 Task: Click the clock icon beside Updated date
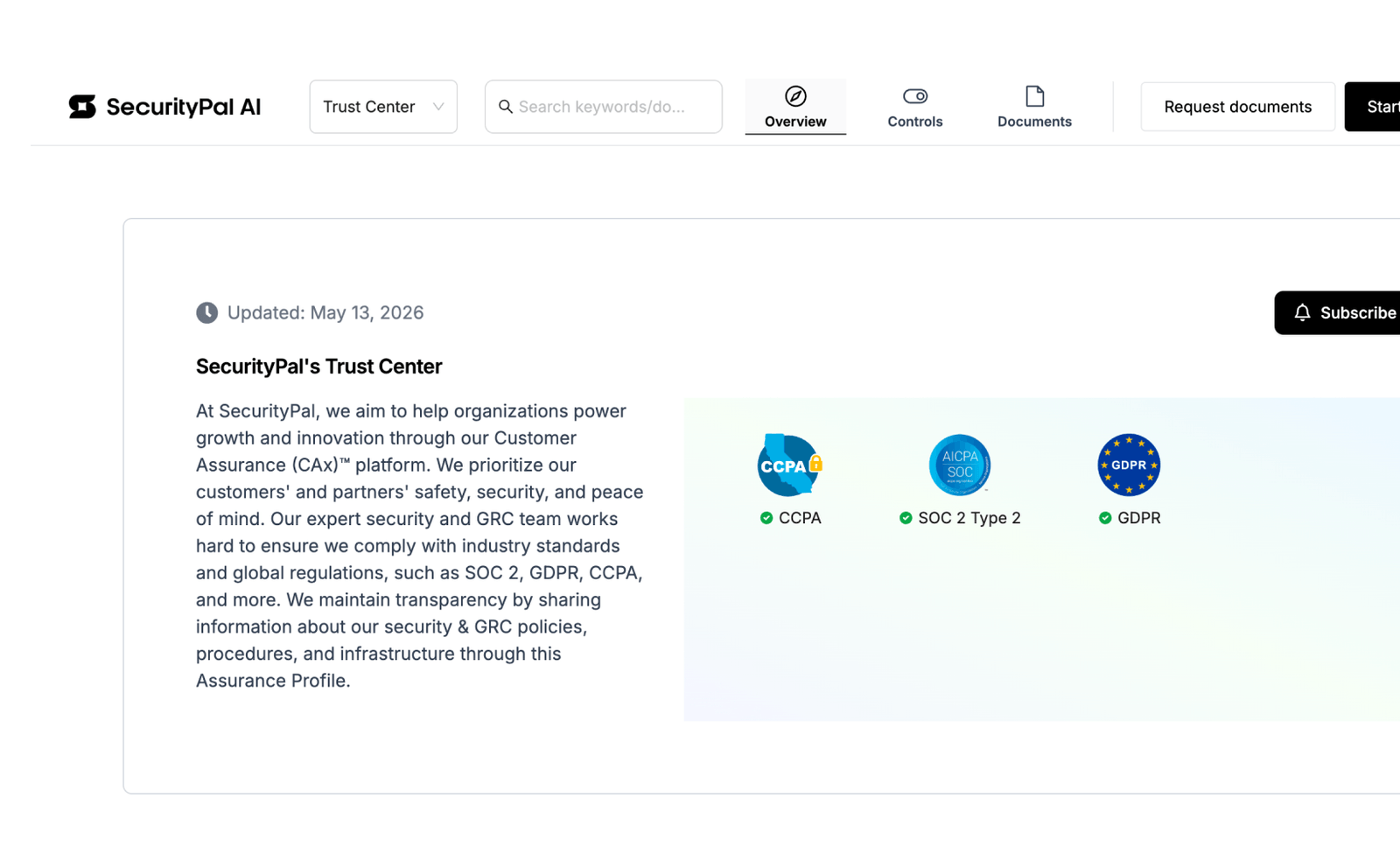point(206,312)
